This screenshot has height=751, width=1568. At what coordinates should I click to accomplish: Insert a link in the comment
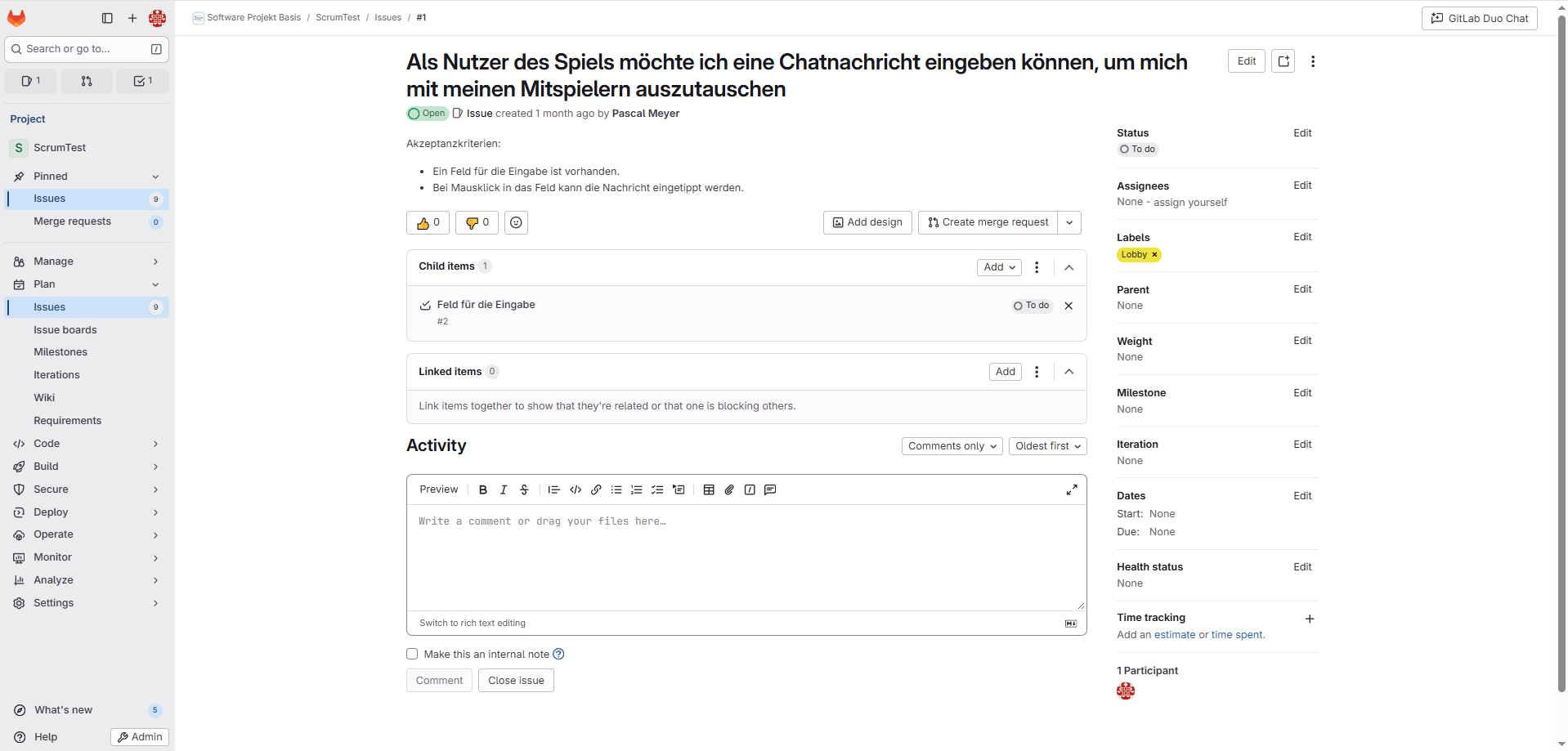pos(596,490)
